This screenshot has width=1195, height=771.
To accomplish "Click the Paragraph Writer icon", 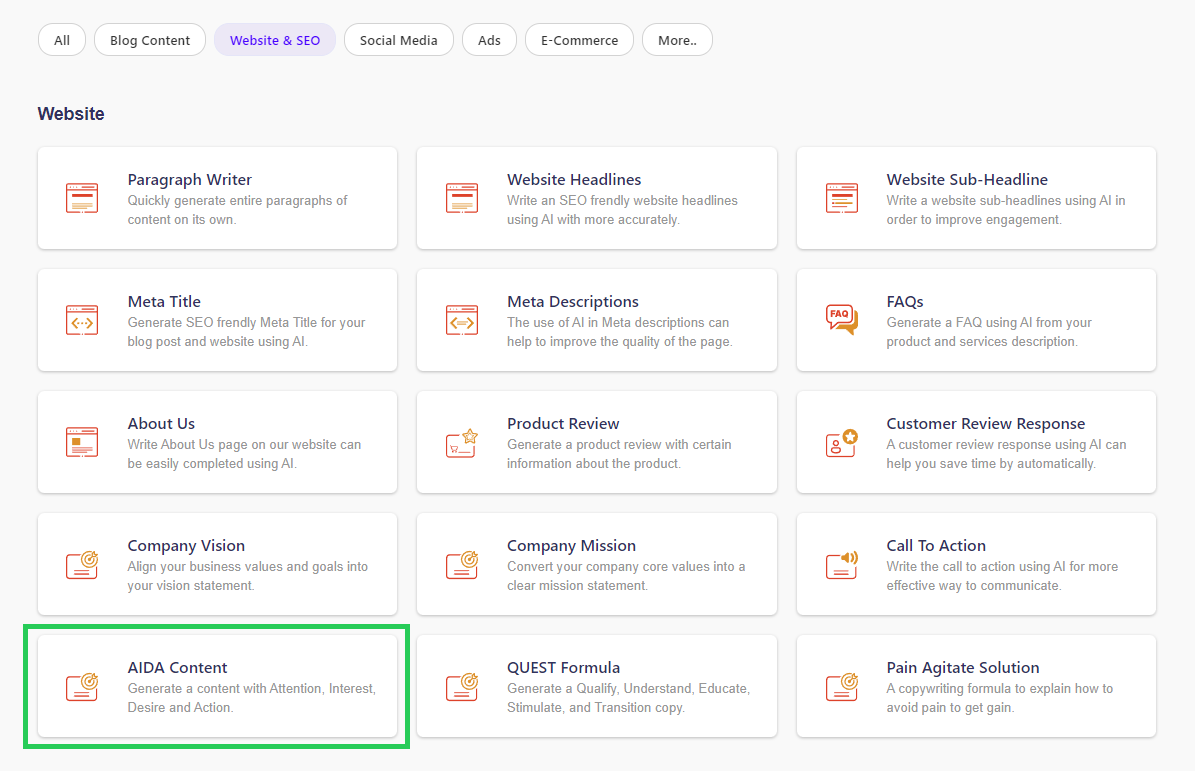I will point(82,198).
